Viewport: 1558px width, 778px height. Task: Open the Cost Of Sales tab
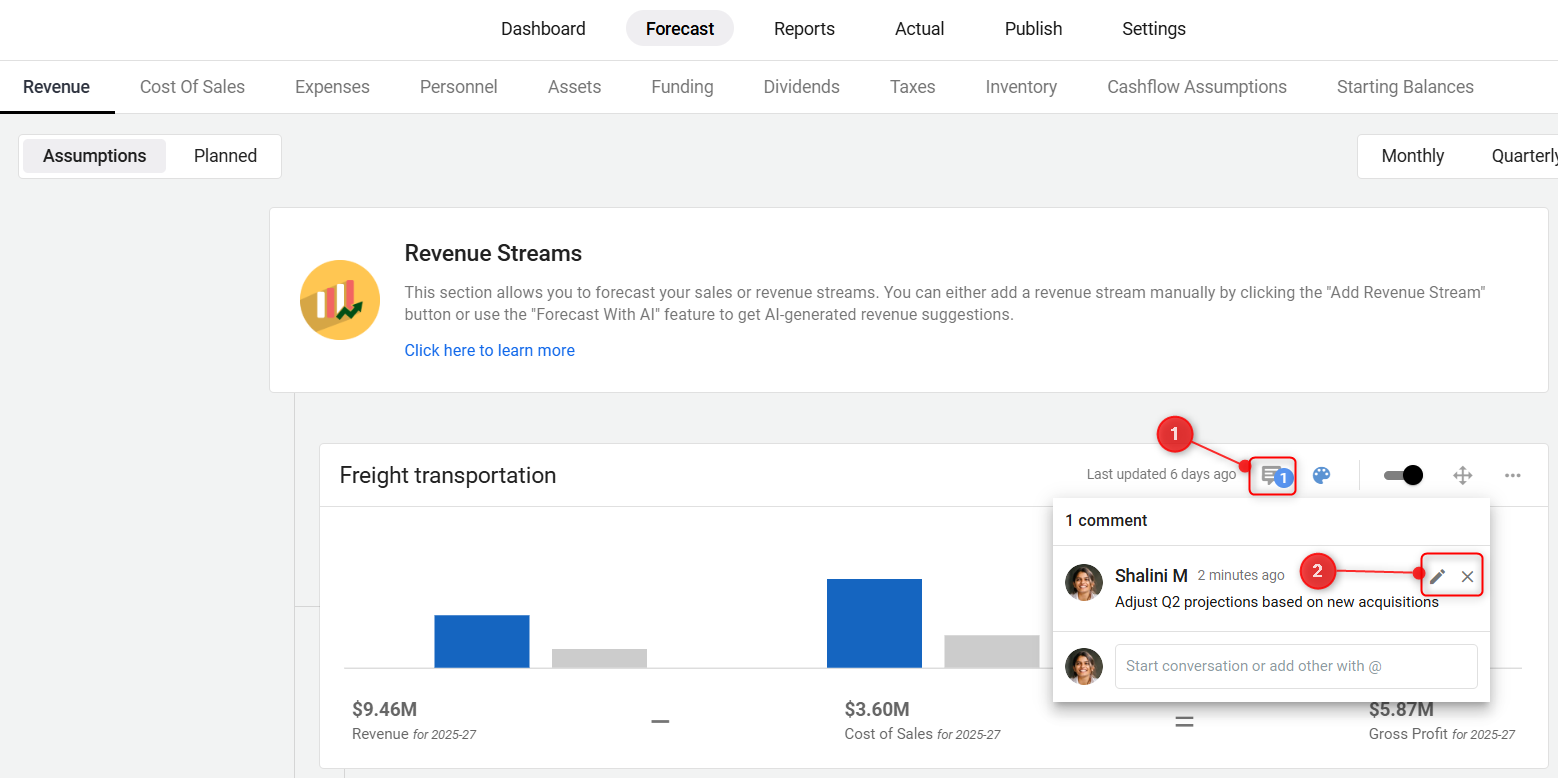click(192, 87)
